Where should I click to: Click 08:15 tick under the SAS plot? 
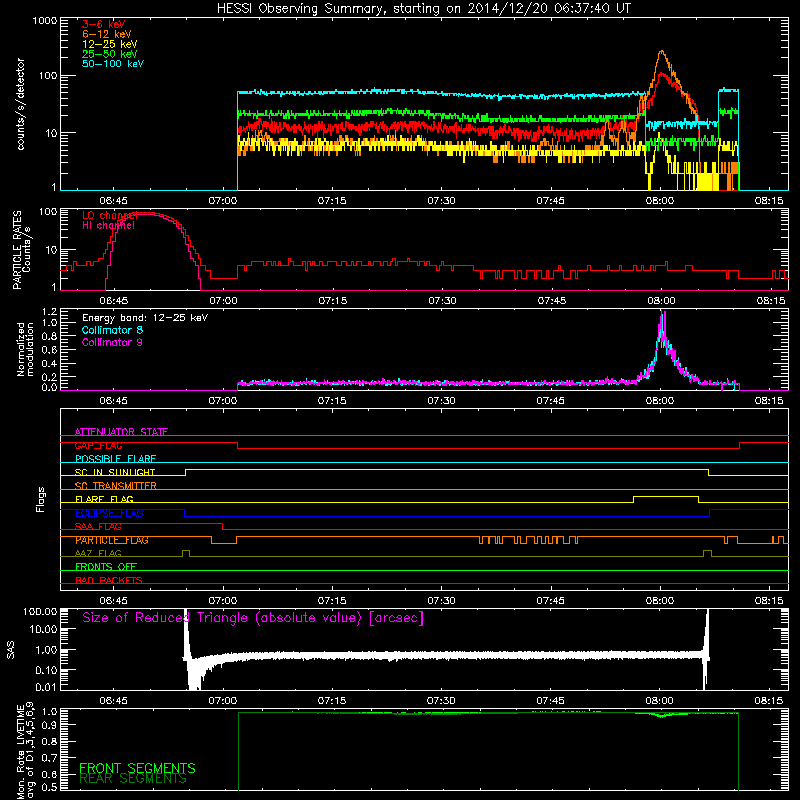(769, 701)
